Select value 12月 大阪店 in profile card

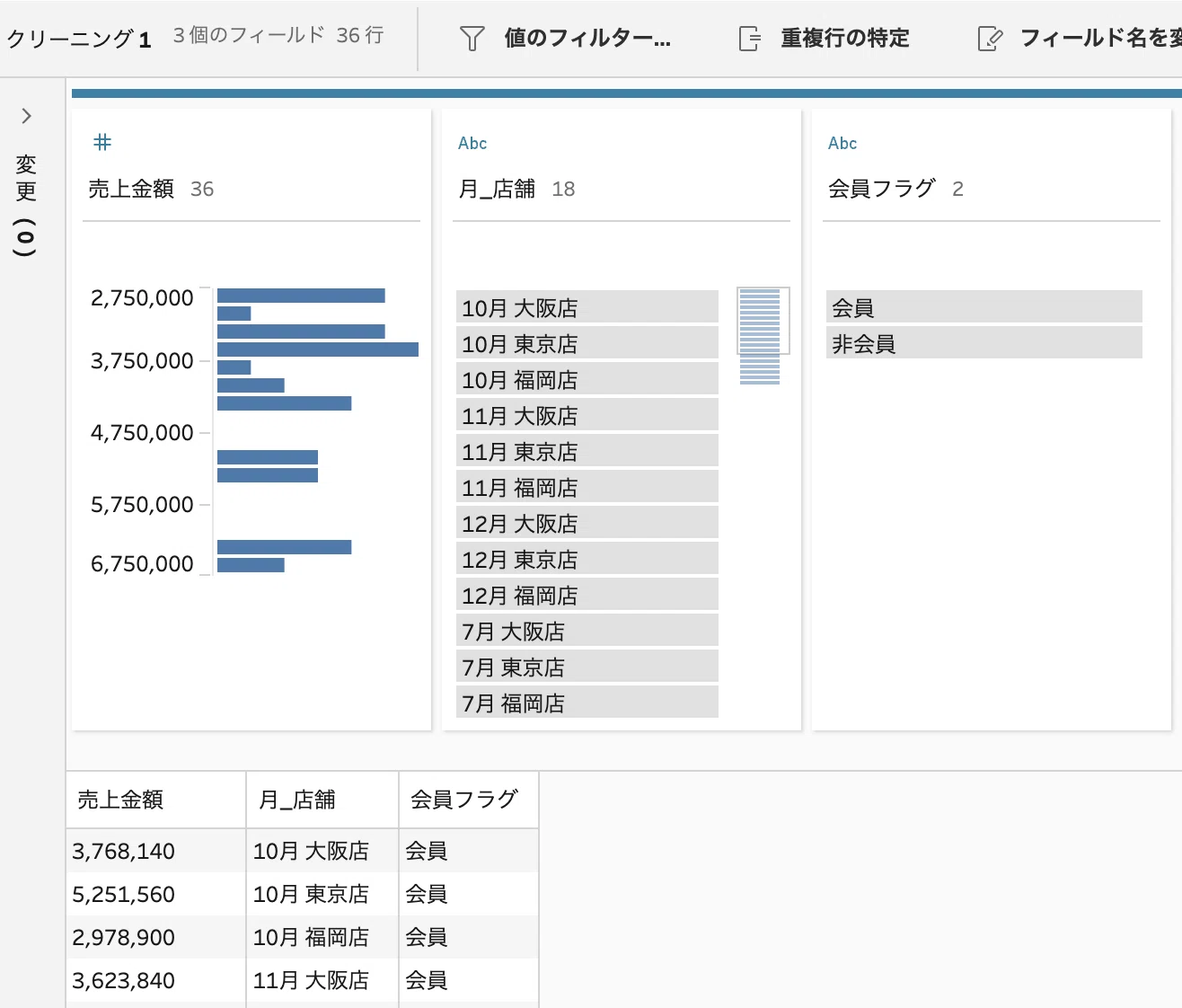(x=587, y=523)
